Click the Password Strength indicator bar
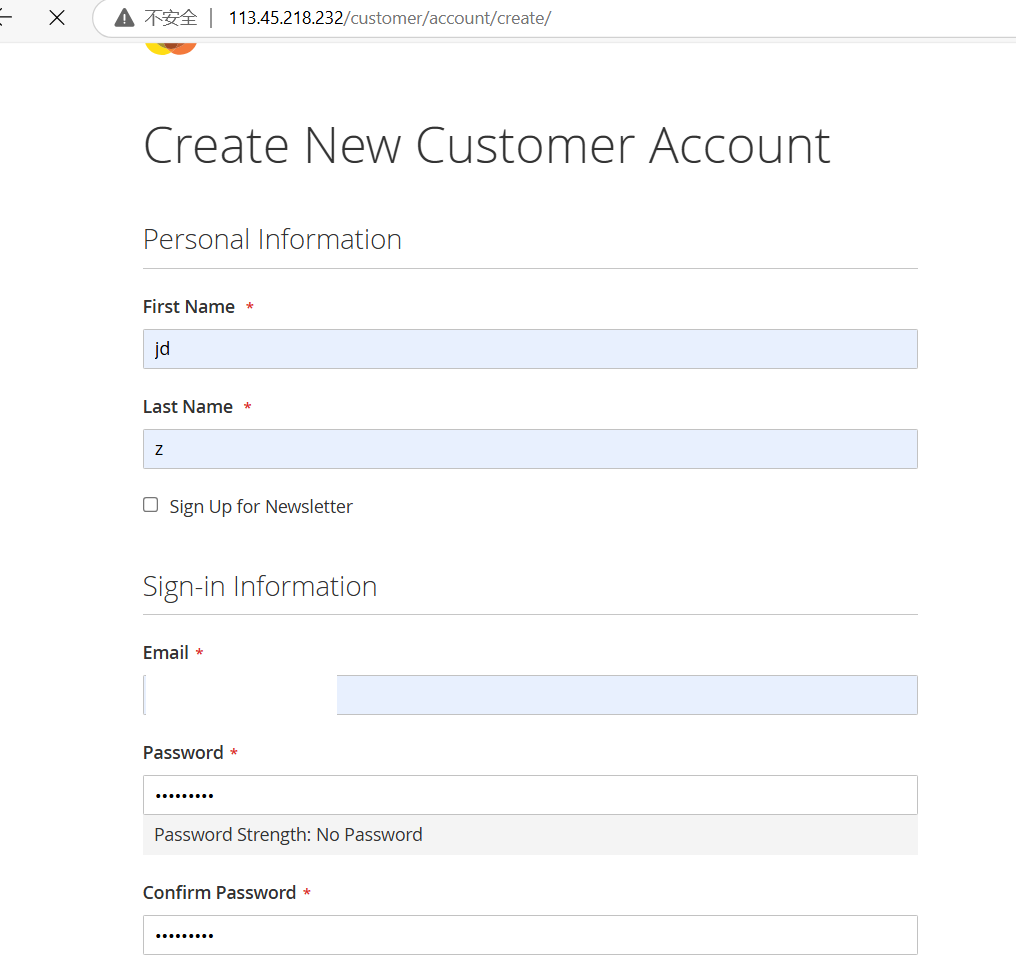 point(530,834)
